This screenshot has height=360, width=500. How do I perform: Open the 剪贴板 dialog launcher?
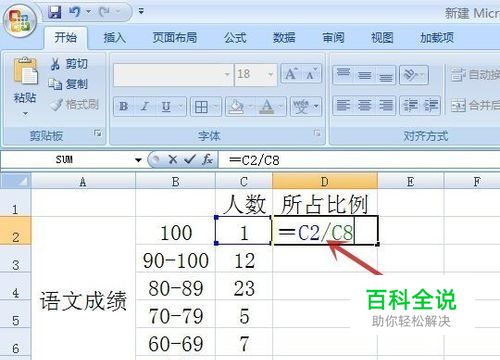point(98,133)
